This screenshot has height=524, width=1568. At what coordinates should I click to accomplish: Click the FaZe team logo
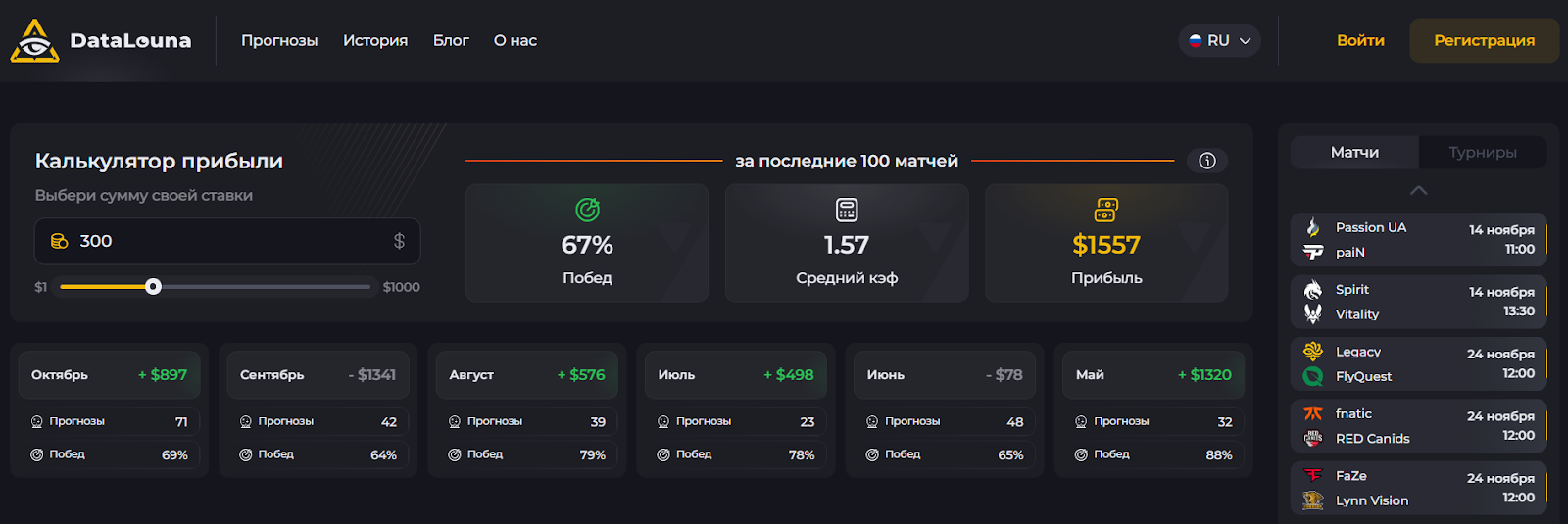pos(1313,476)
